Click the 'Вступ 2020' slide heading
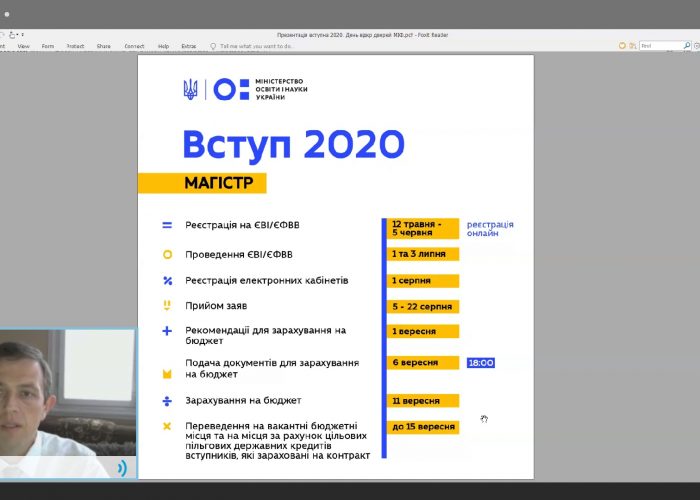 pos(293,145)
